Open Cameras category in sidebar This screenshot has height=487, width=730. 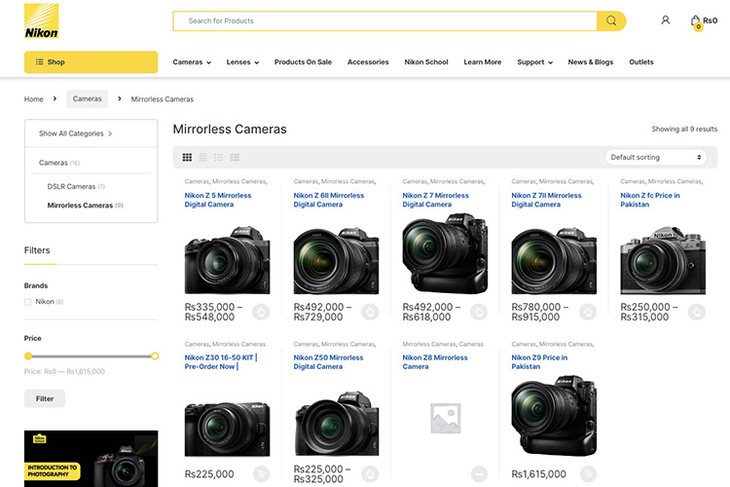(53, 163)
